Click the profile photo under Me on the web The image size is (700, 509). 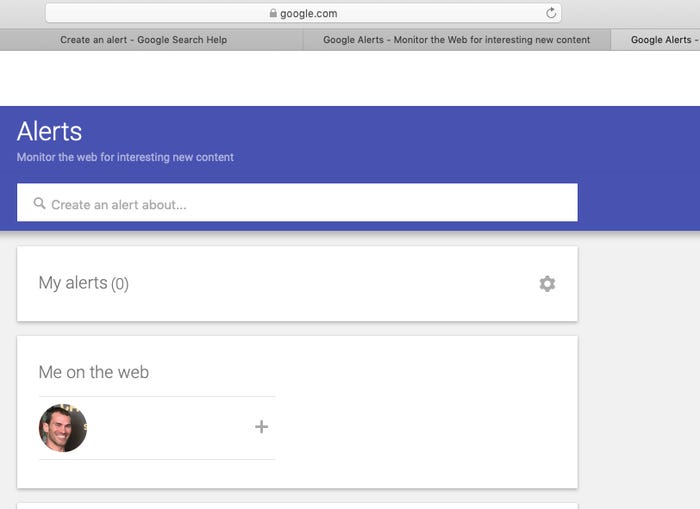point(63,428)
